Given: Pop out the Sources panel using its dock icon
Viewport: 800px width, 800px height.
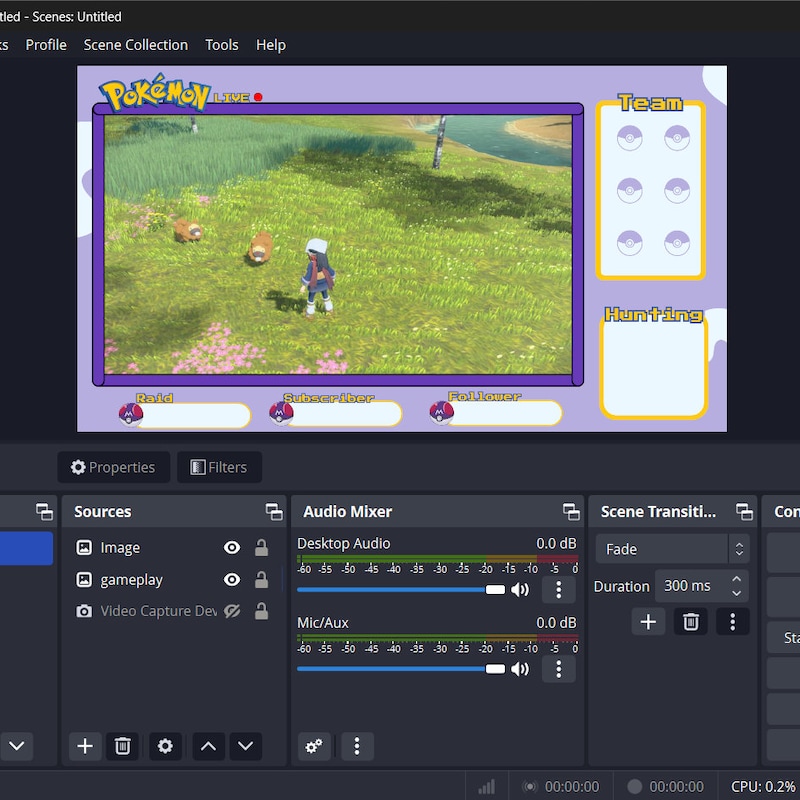Looking at the screenshot, I should point(274,511).
